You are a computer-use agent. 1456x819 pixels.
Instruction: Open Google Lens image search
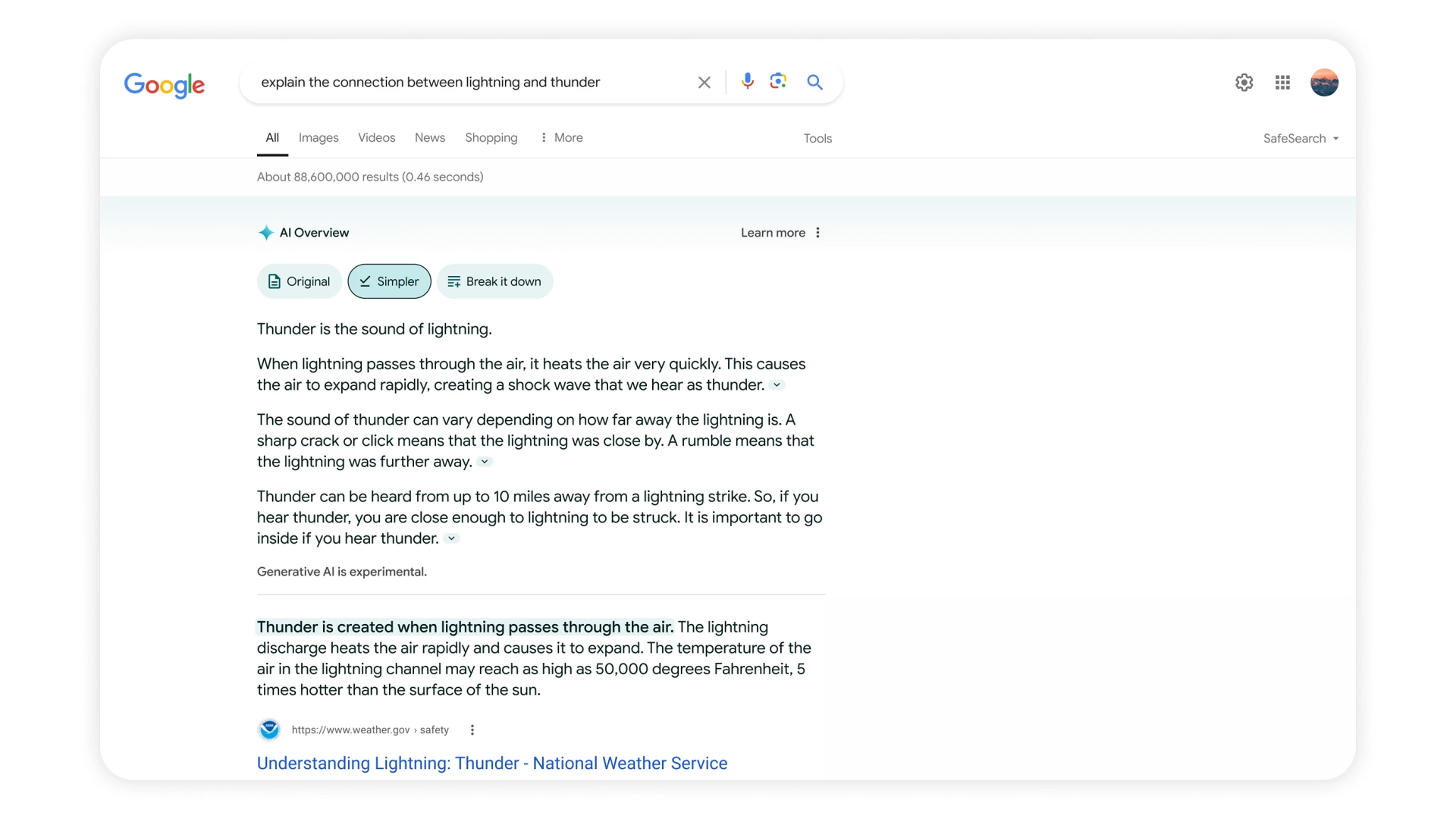point(778,81)
